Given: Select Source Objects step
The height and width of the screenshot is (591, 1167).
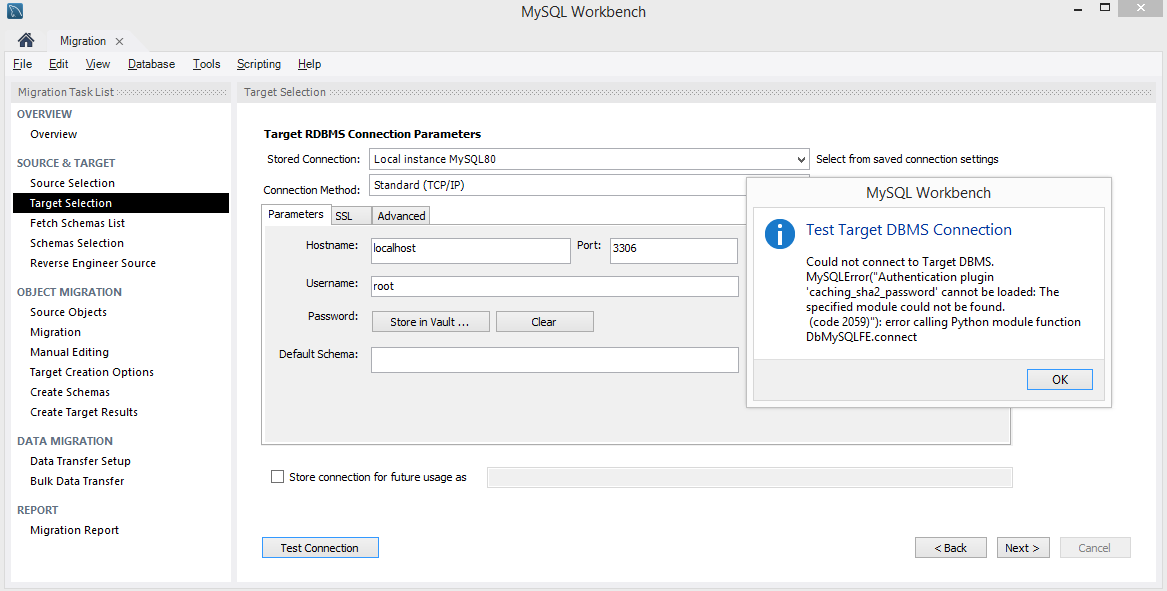Looking at the screenshot, I should pos(68,313).
